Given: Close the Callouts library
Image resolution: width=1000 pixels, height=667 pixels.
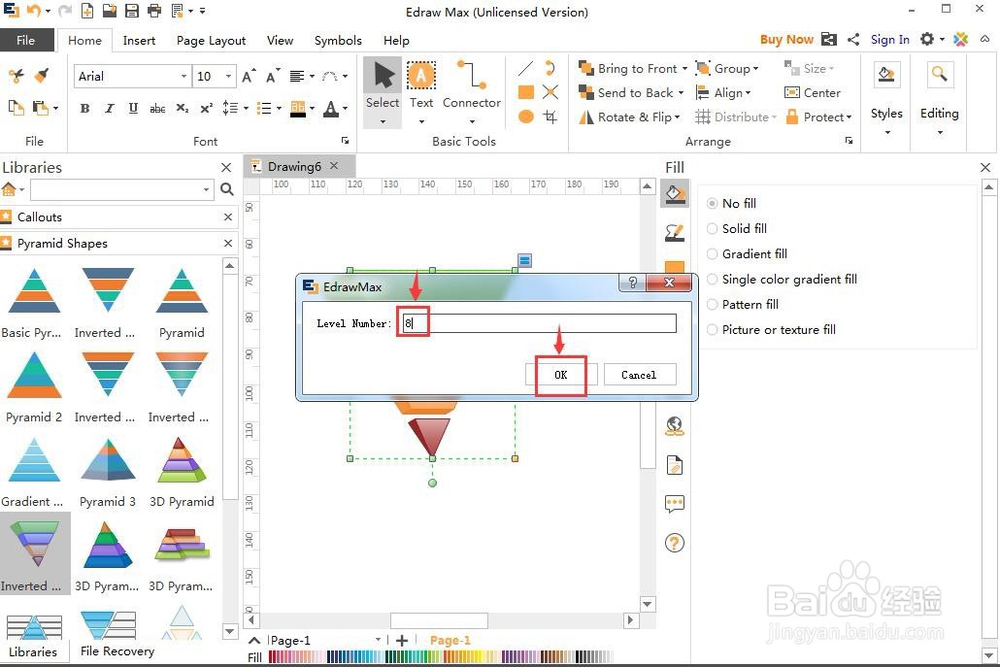Looking at the screenshot, I should 228,217.
